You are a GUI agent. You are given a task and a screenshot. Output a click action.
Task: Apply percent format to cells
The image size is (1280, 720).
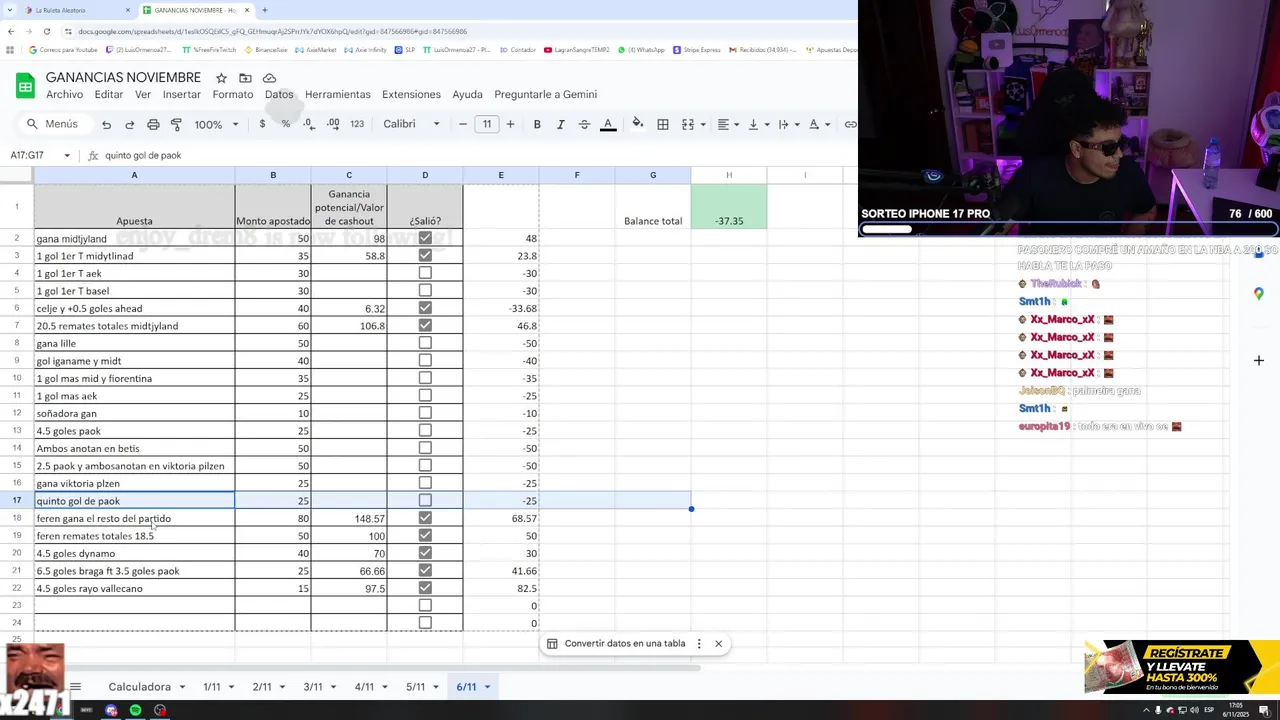tap(286, 124)
